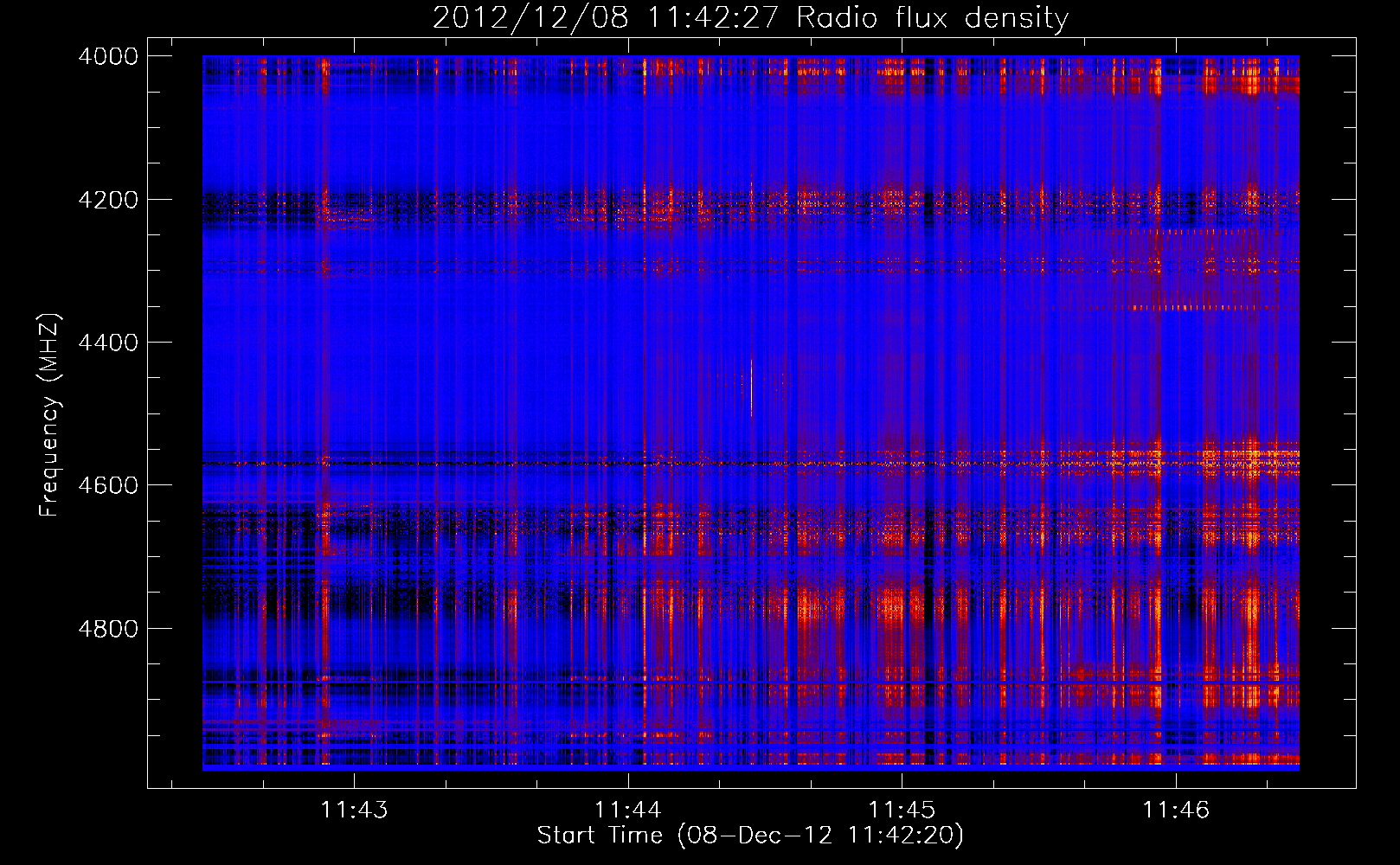Click the 'Frequency (MHZ)' axis label
The image size is (1400, 865).
pyautogui.click(x=50, y=415)
